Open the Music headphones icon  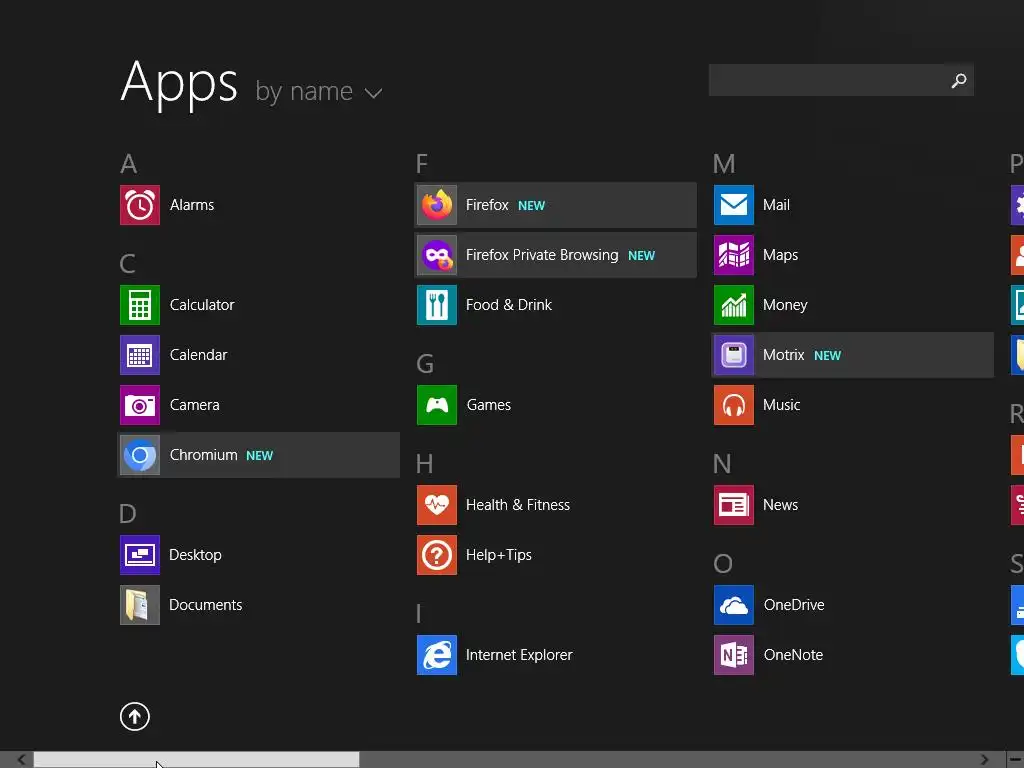[734, 405]
